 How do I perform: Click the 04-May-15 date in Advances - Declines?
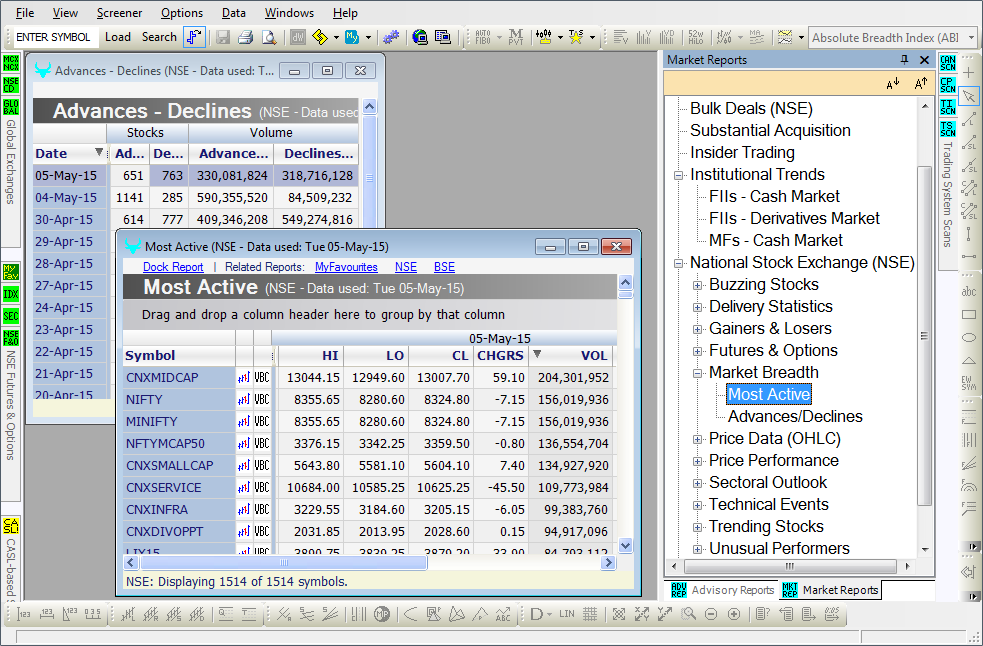66,198
